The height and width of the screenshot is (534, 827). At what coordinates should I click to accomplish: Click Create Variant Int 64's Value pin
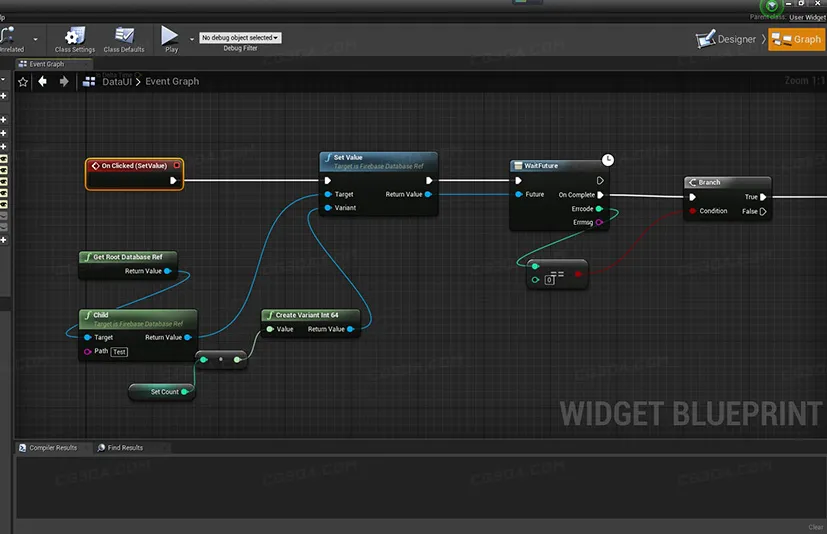(270, 329)
